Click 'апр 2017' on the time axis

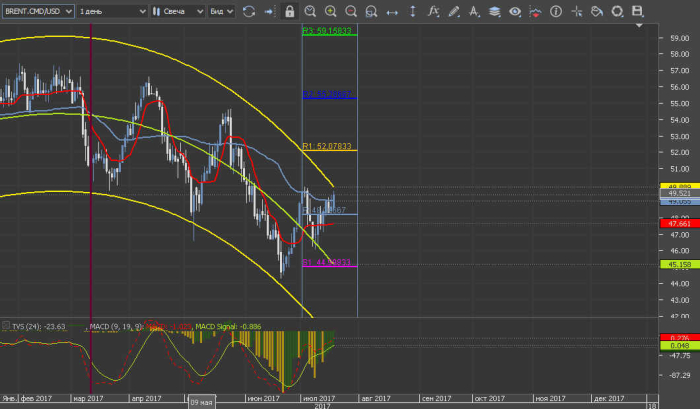point(146,398)
